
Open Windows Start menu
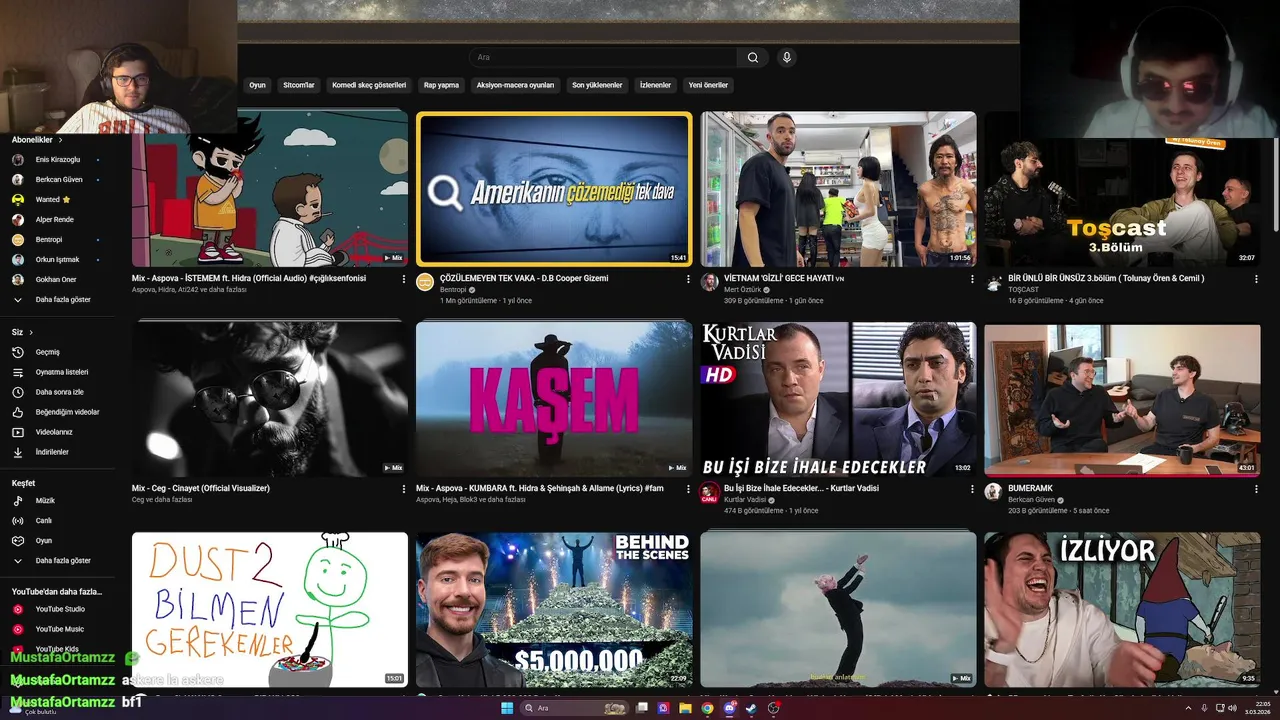click(506, 708)
